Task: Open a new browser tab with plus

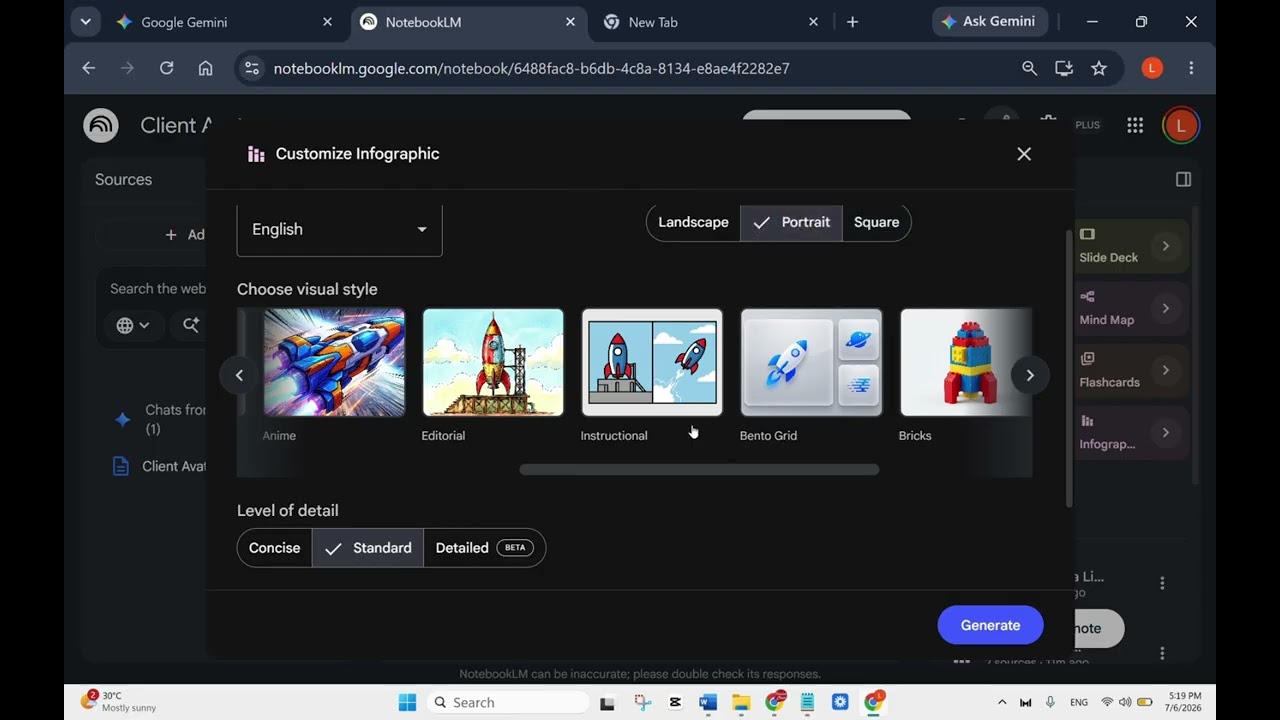Action: point(852,22)
